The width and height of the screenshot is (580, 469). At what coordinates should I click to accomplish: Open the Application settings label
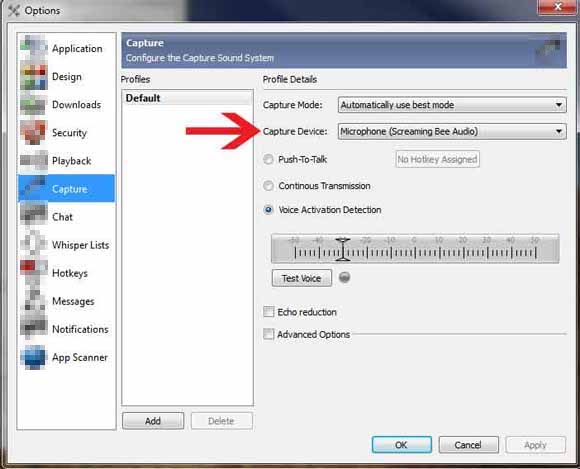tap(77, 48)
